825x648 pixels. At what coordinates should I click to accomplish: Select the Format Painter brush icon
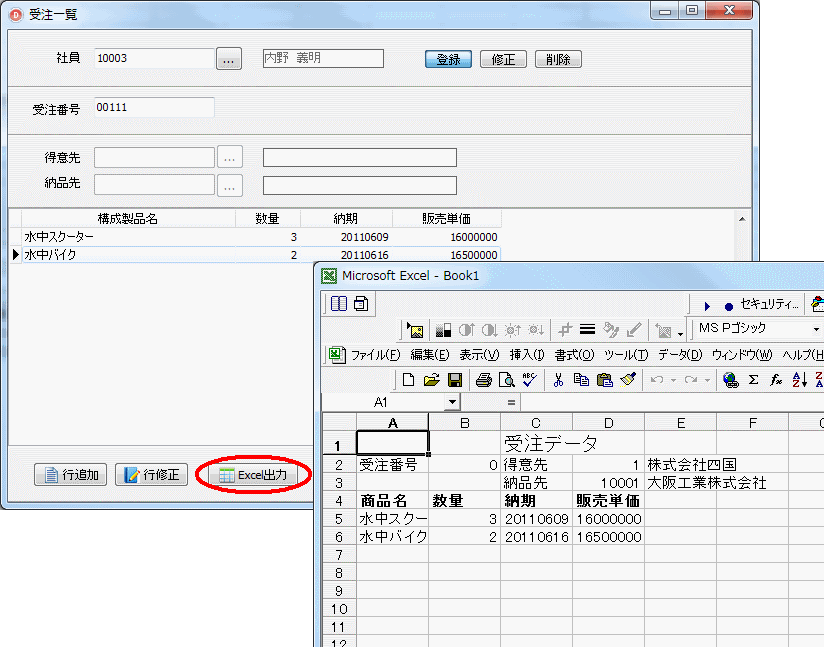pos(628,379)
